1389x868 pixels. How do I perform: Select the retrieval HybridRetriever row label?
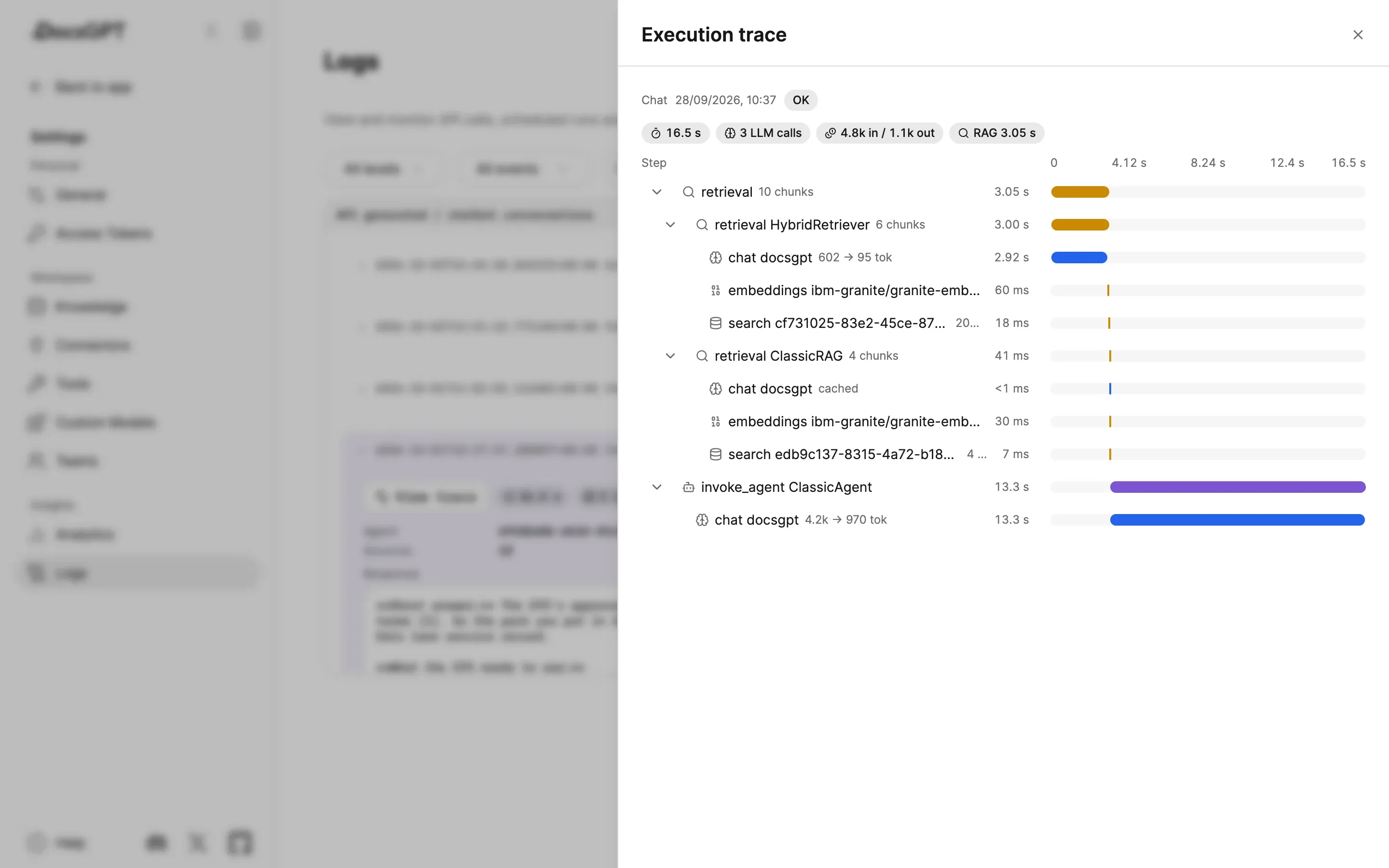coord(791,224)
